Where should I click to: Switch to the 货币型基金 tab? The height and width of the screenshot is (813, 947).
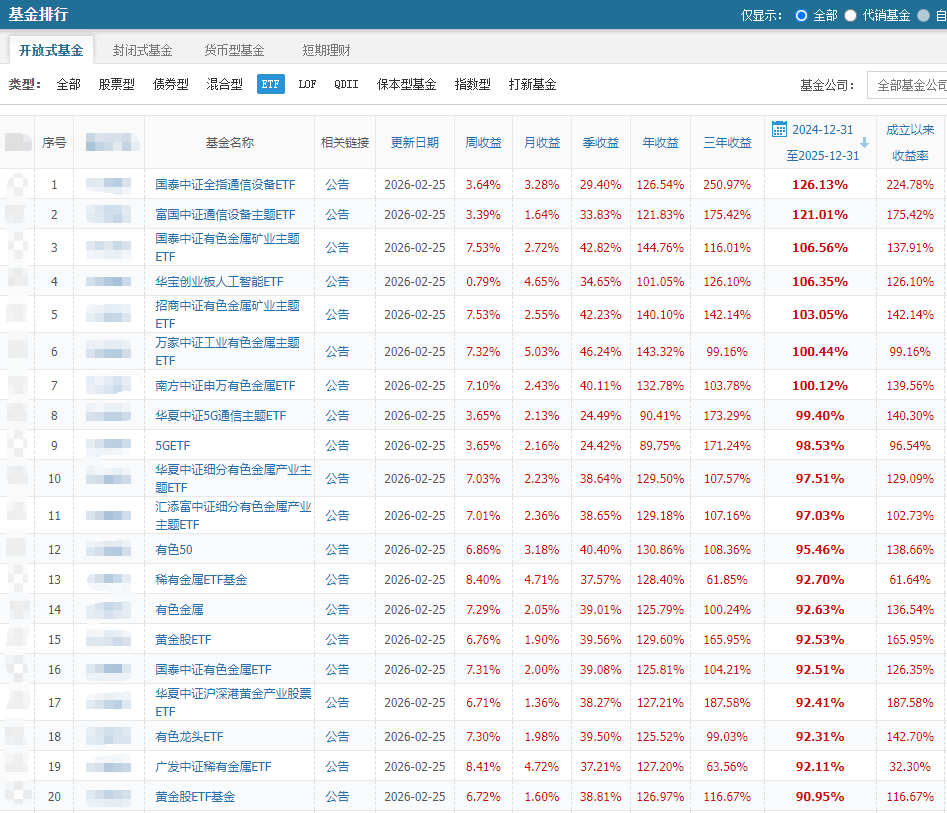(x=233, y=48)
